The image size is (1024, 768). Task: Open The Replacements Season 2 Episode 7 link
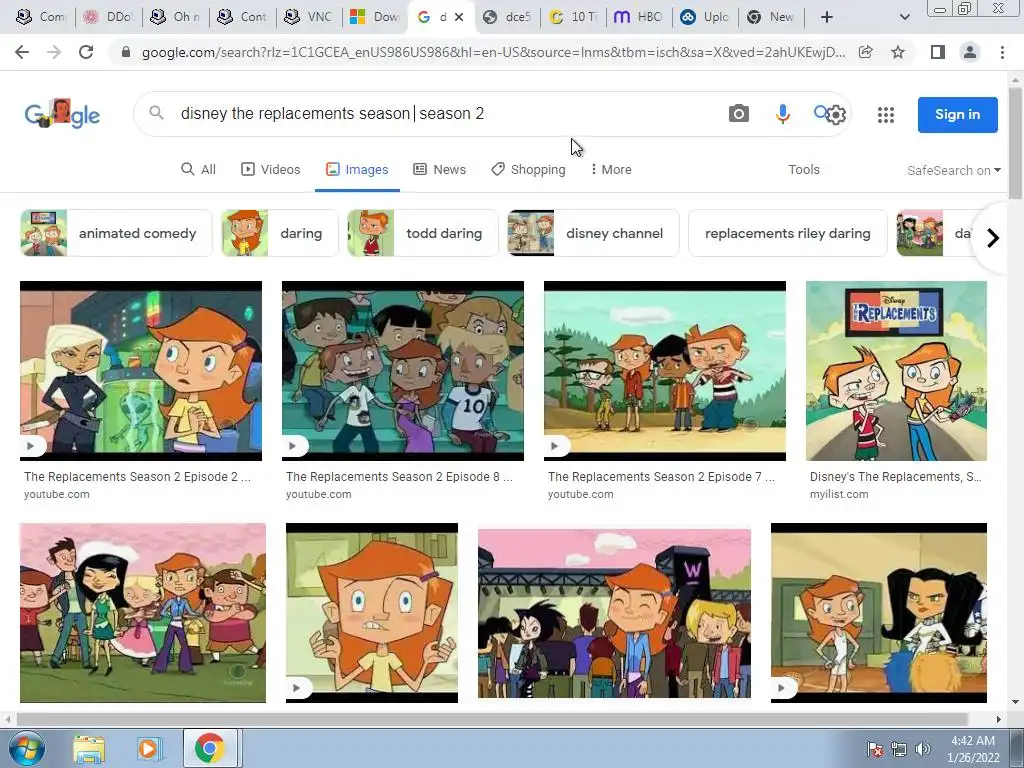[661, 477]
